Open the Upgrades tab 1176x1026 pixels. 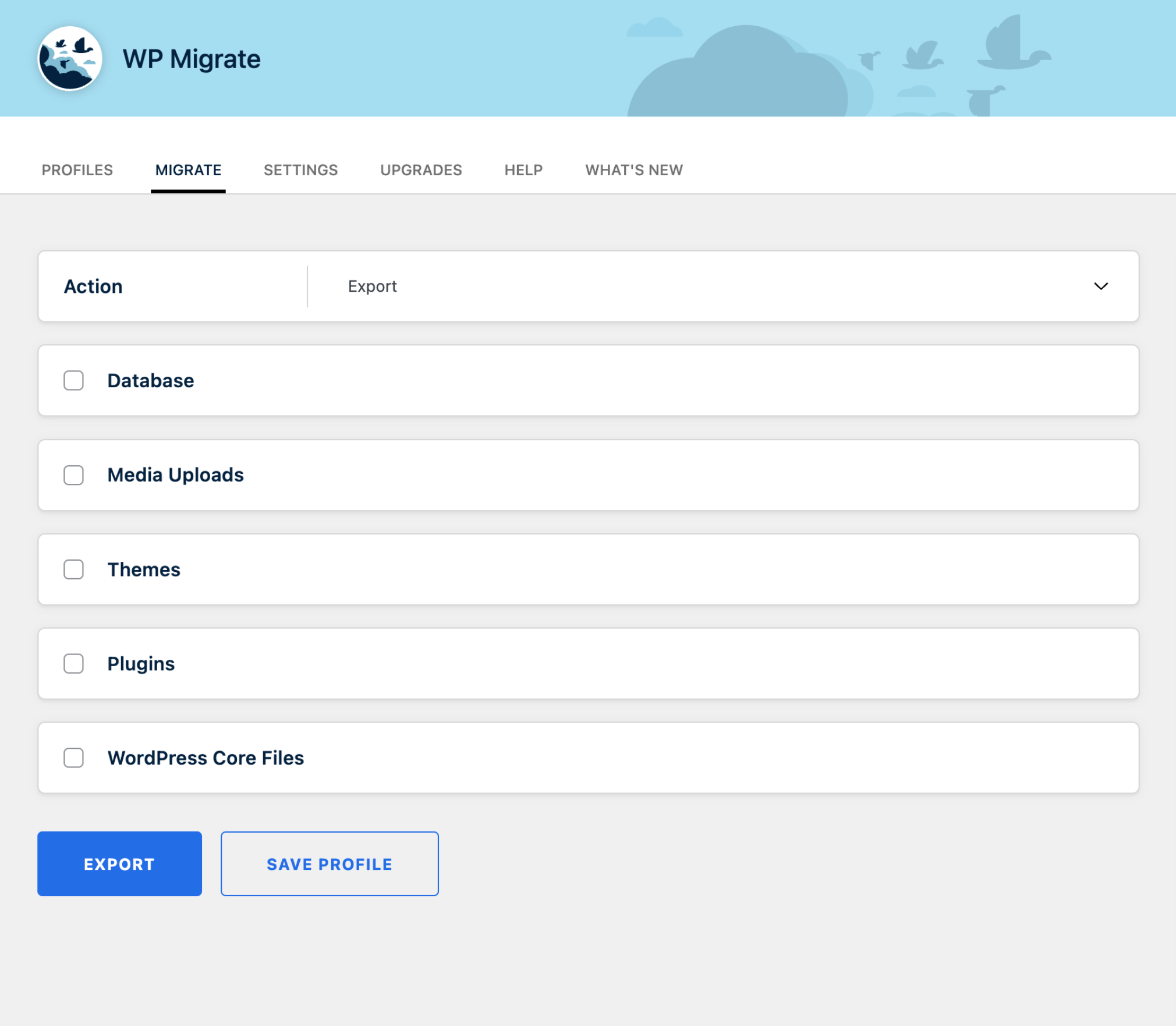[421, 170]
